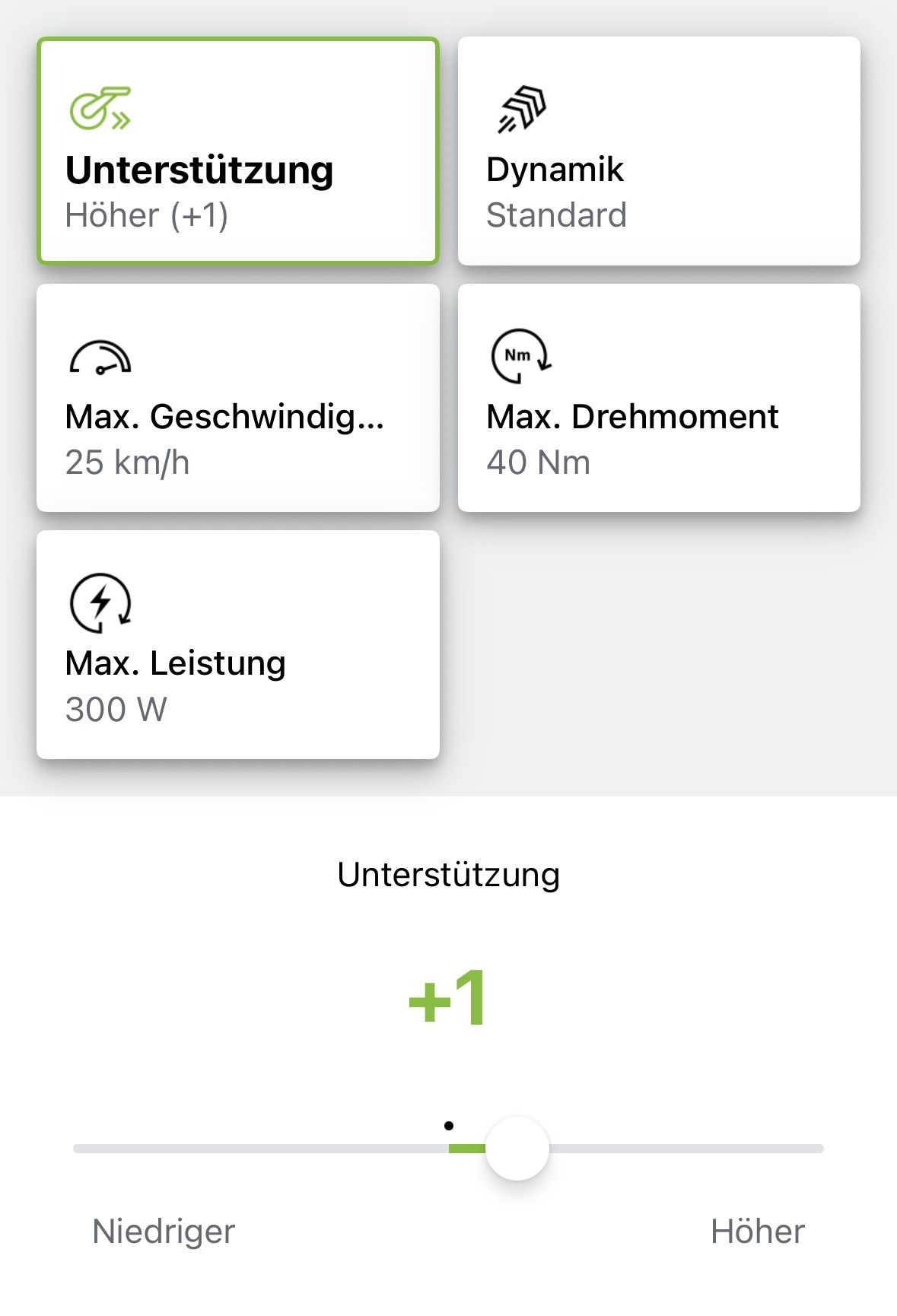Click the green pedal-assist icon on Unterstützung card

coord(100,109)
